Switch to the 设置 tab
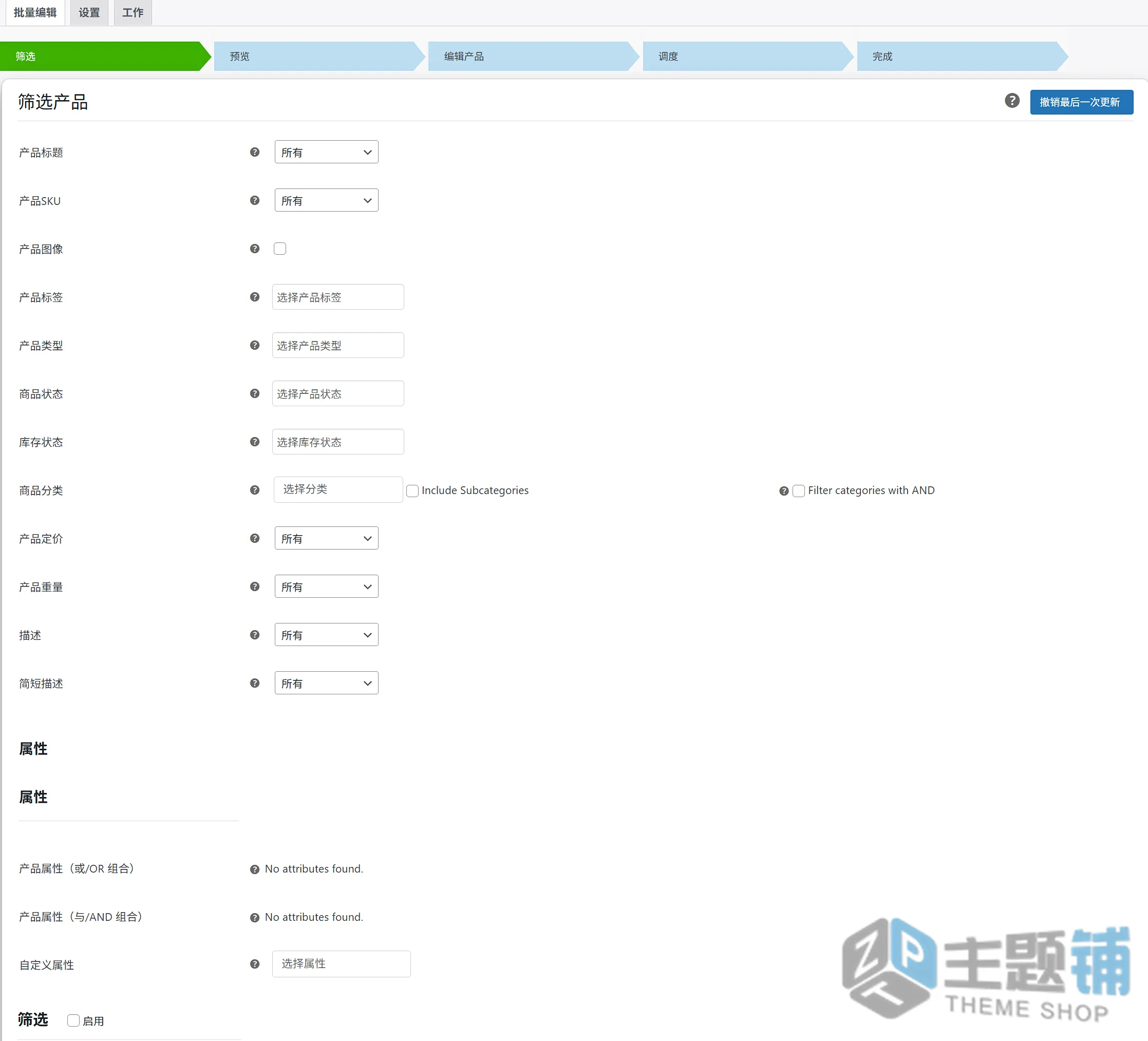Image resolution: width=1148 pixels, height=1041 pixels. click(89, 12)
